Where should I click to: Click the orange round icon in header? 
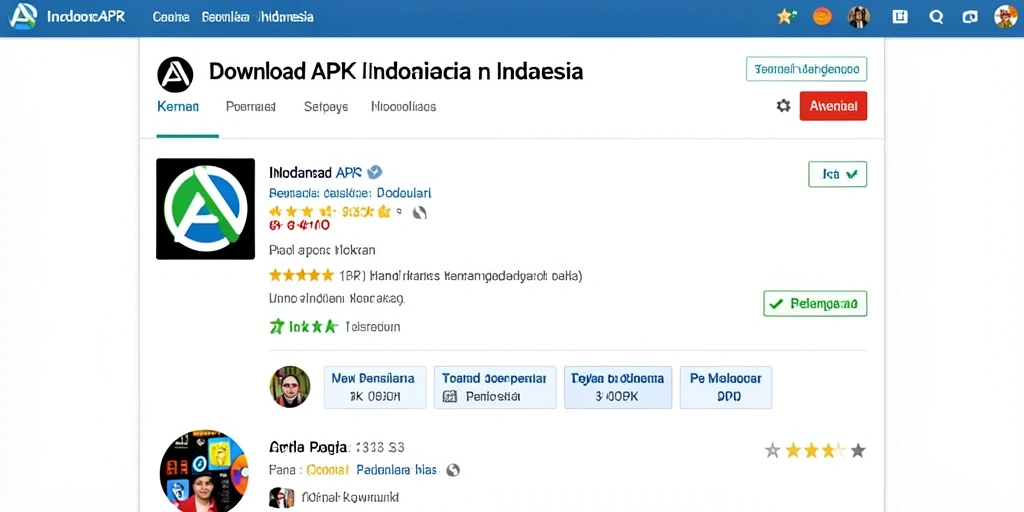coord(822,17)
